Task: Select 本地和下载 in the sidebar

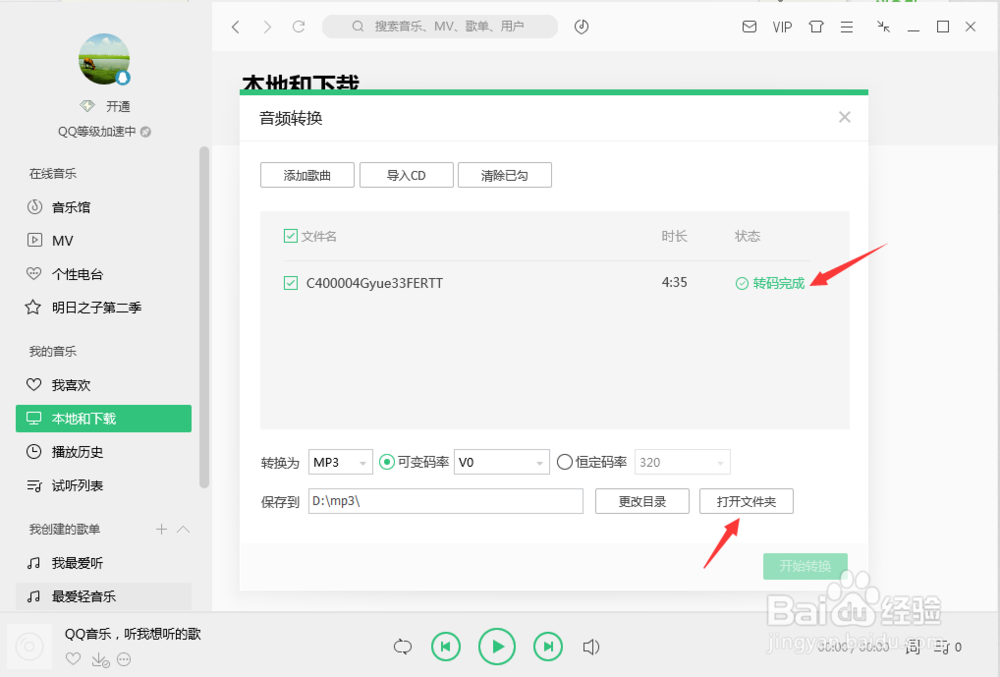Action: click(104, 418)
